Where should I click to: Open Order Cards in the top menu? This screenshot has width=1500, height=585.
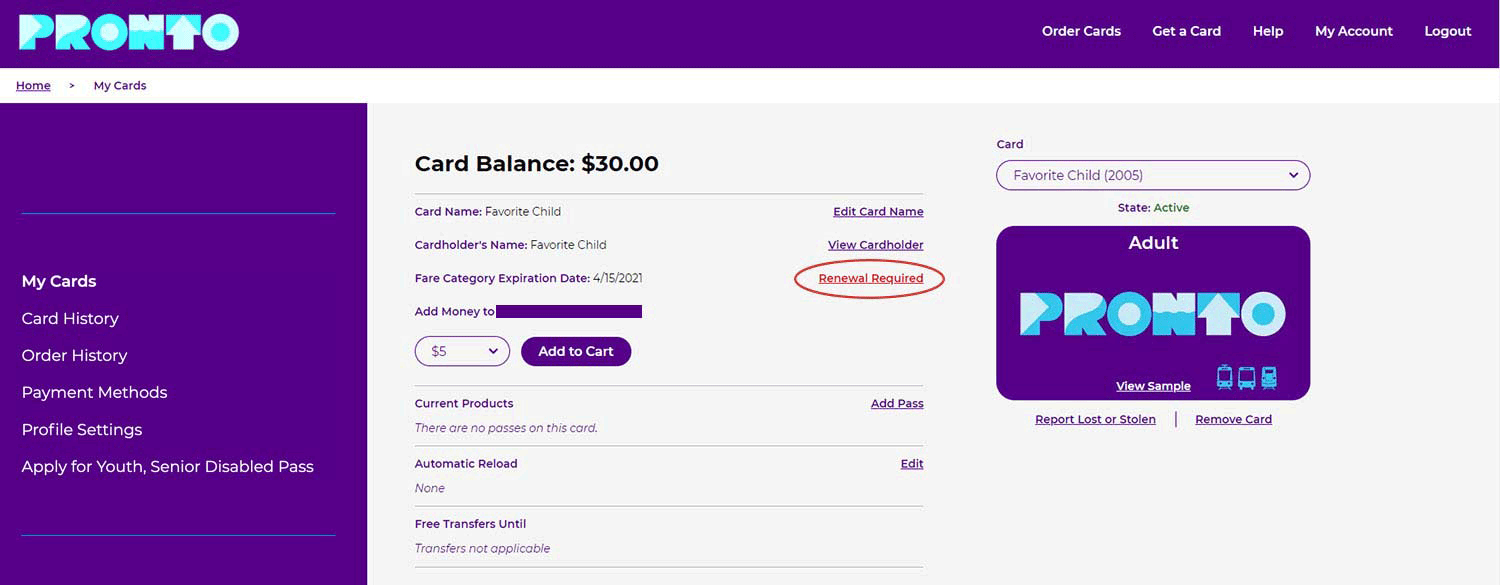pos(1081,31)
